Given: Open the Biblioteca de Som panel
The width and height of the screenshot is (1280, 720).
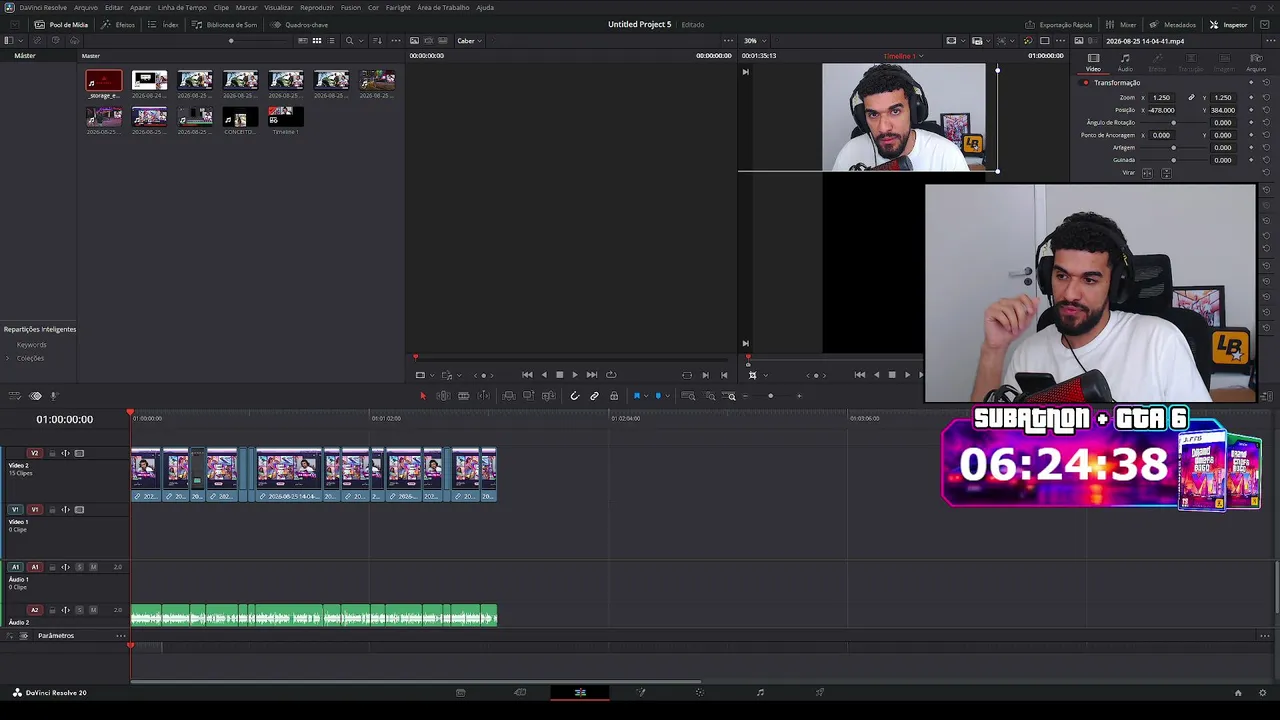Looking at the screenshot, I should click(x=224, y=25).
